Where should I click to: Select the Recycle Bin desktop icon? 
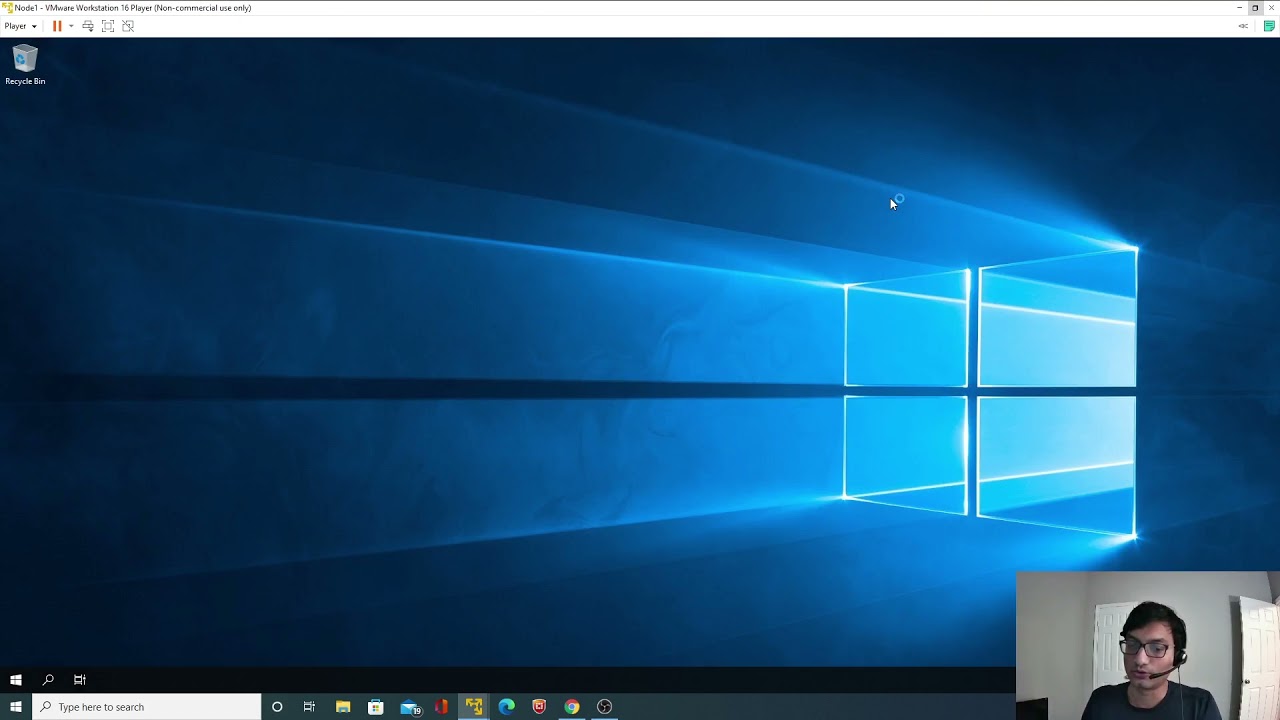(x=25, y=65)
